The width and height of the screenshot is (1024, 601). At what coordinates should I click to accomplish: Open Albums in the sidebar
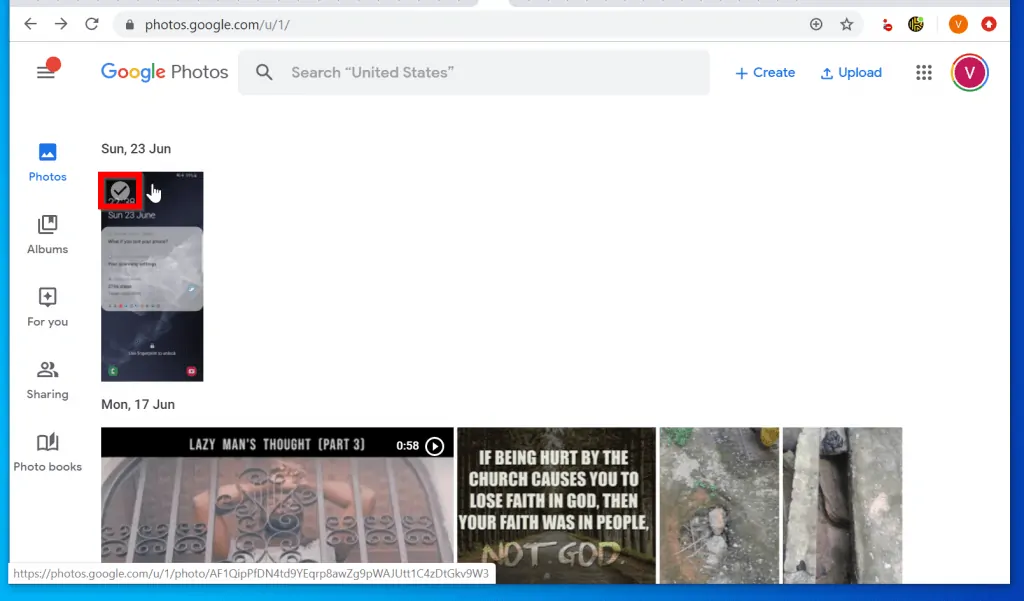(x=48, y=235)
